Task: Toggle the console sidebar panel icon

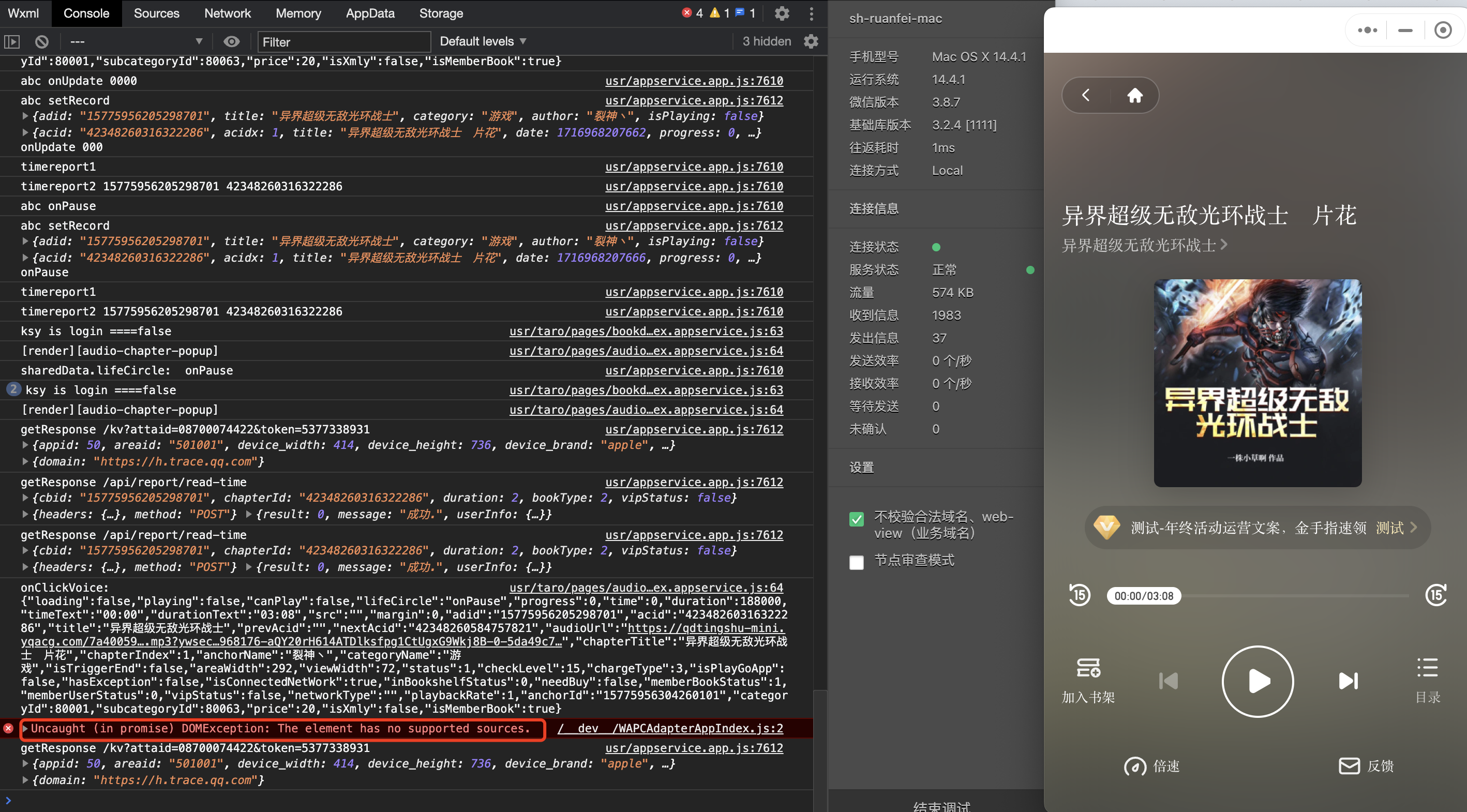Action: (x=12, y=41)
